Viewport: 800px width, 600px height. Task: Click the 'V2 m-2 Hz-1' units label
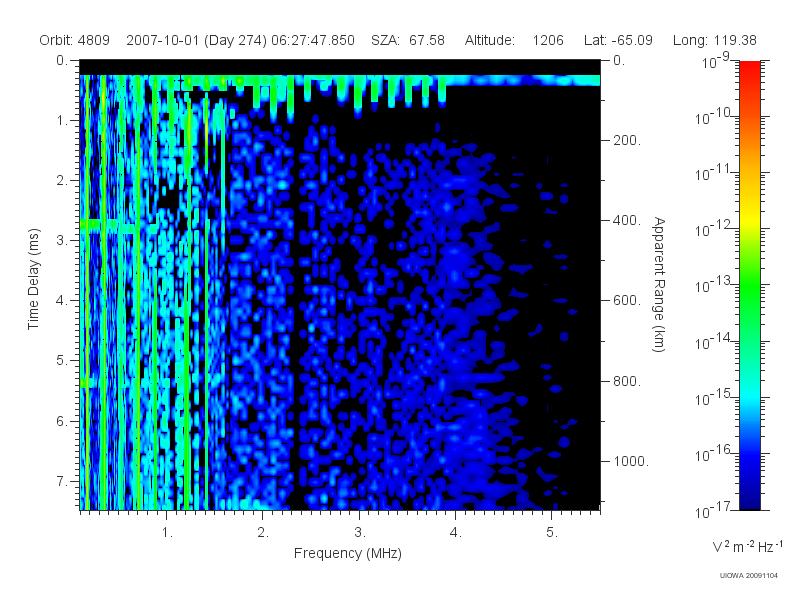click(x=747, y=546)
